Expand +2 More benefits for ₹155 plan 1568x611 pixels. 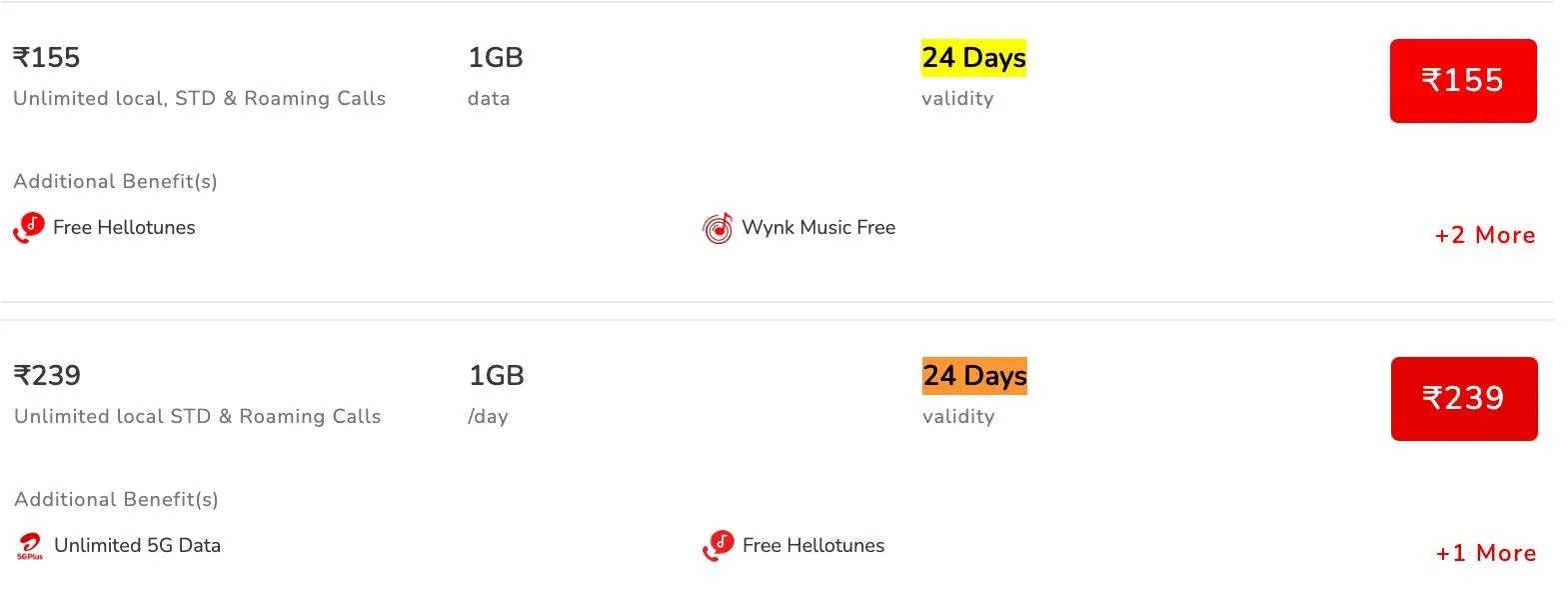1485,235
